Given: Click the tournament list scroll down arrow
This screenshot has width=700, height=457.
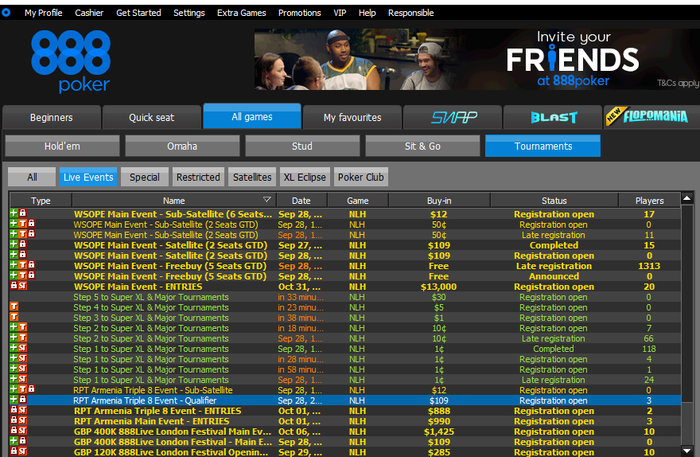Looking at the screenshot, I should pos(687,451).
